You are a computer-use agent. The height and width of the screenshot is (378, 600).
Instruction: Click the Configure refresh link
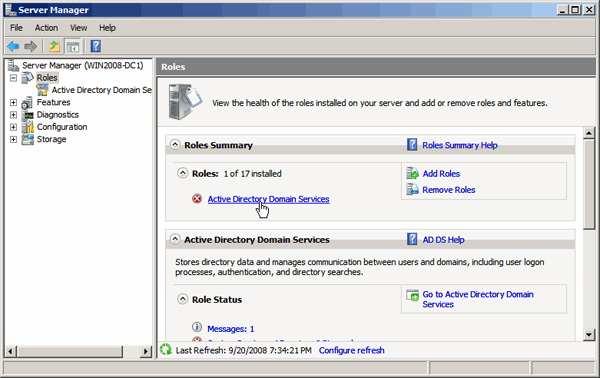point(351,350)
